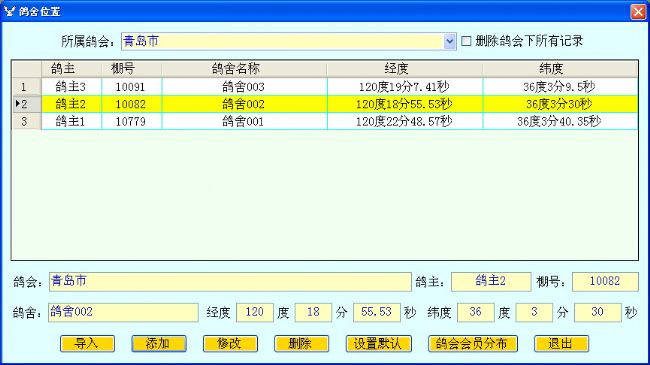Click longitude cell 120度19分7.41秒
Image resolution: width=650 pixels, height=365 pixels.
click(x=405, y=87)
